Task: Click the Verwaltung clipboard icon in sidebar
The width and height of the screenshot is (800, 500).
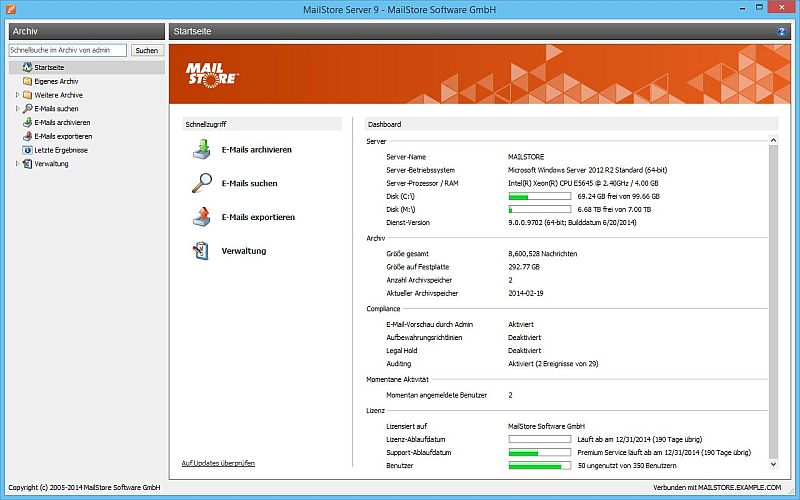Action: (27, 164)
